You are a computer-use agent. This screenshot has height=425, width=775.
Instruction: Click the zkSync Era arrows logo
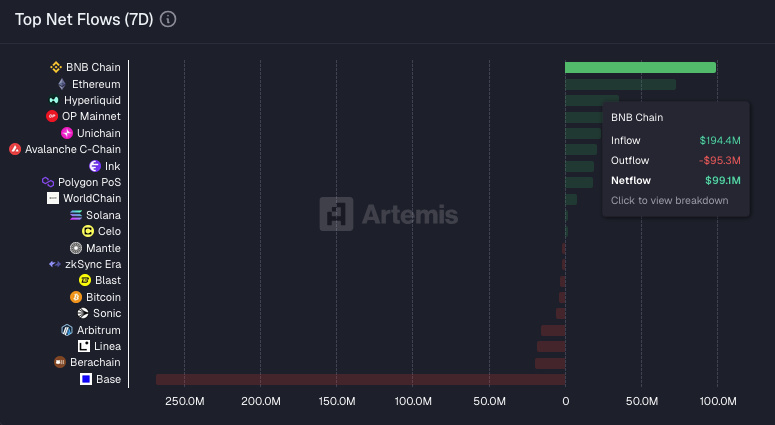pos(55,264)
